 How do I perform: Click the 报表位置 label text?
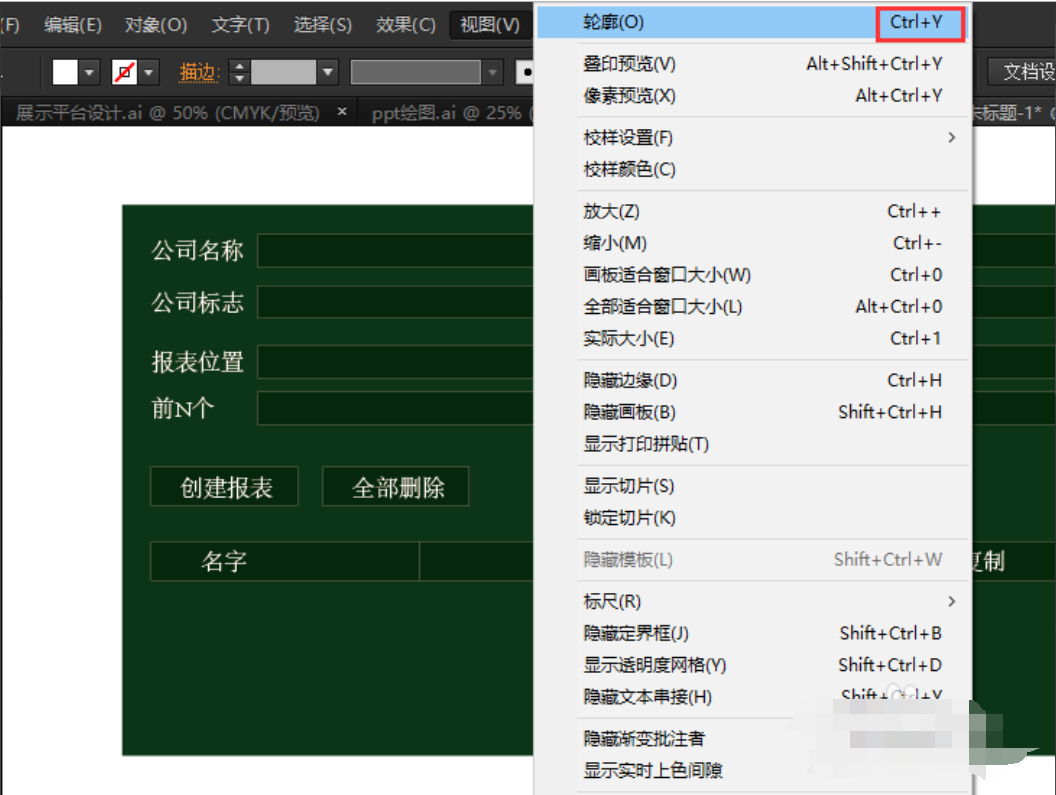coord(197,362)
